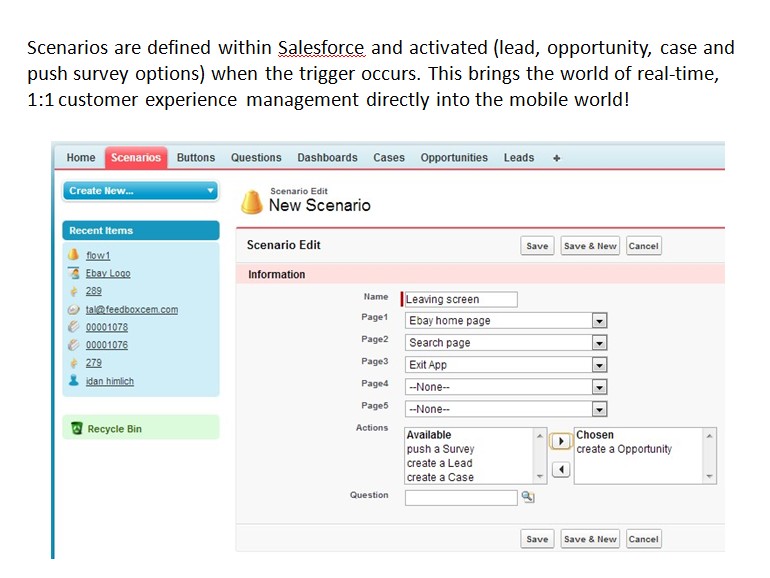Select 'create a Lead' in Available list
This screenshot has height=578, width=770.
tap(440, 463)
